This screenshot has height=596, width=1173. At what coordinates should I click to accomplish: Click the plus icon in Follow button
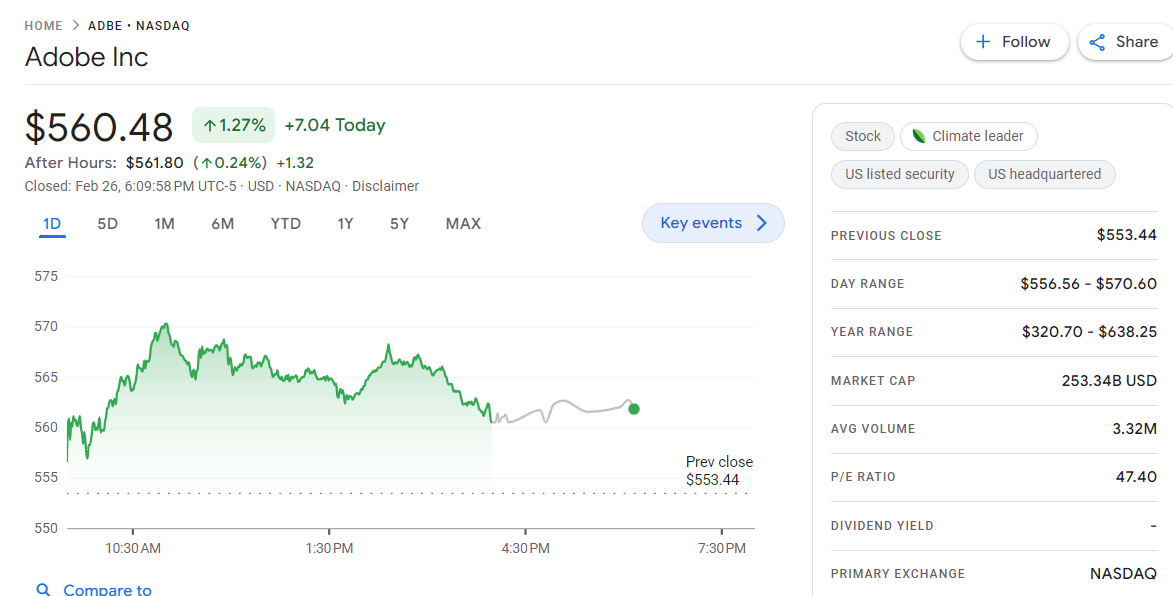pyautogui.click(x=983, y=42)
